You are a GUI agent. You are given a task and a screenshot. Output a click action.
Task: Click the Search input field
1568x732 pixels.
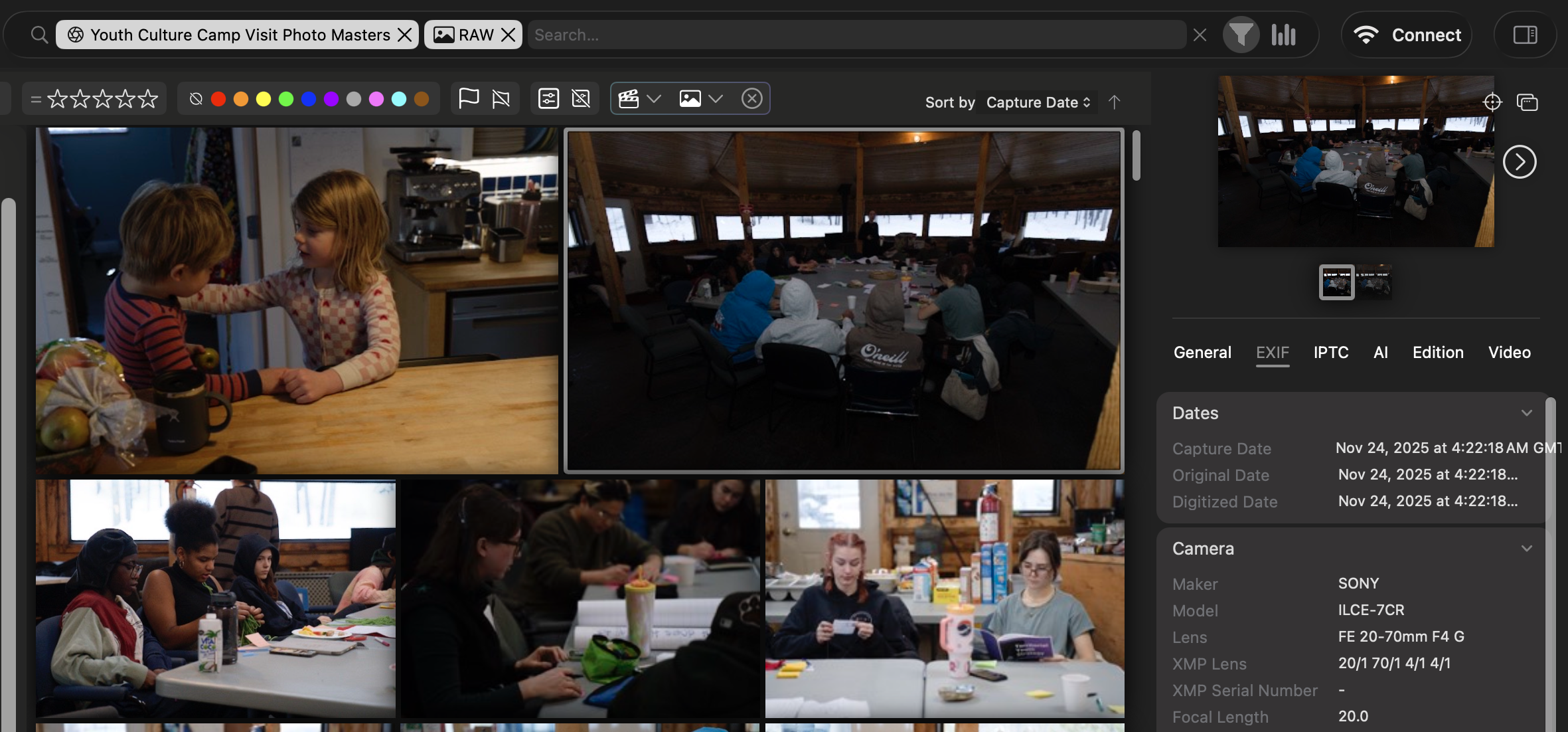click(856, 35)
